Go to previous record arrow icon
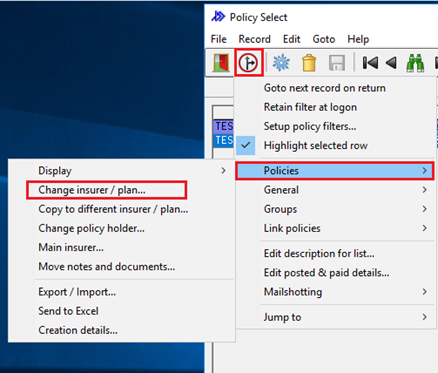 pos(391,63)
